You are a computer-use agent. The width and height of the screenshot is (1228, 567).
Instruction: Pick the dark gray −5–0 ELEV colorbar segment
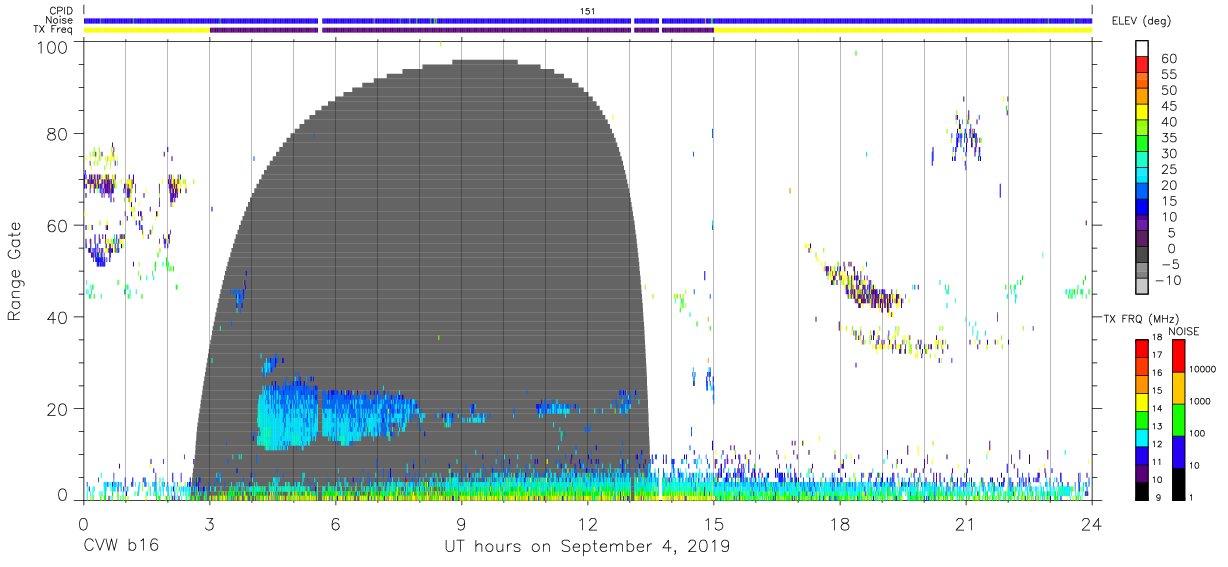pyautogui.click(x=1142, y=256)
